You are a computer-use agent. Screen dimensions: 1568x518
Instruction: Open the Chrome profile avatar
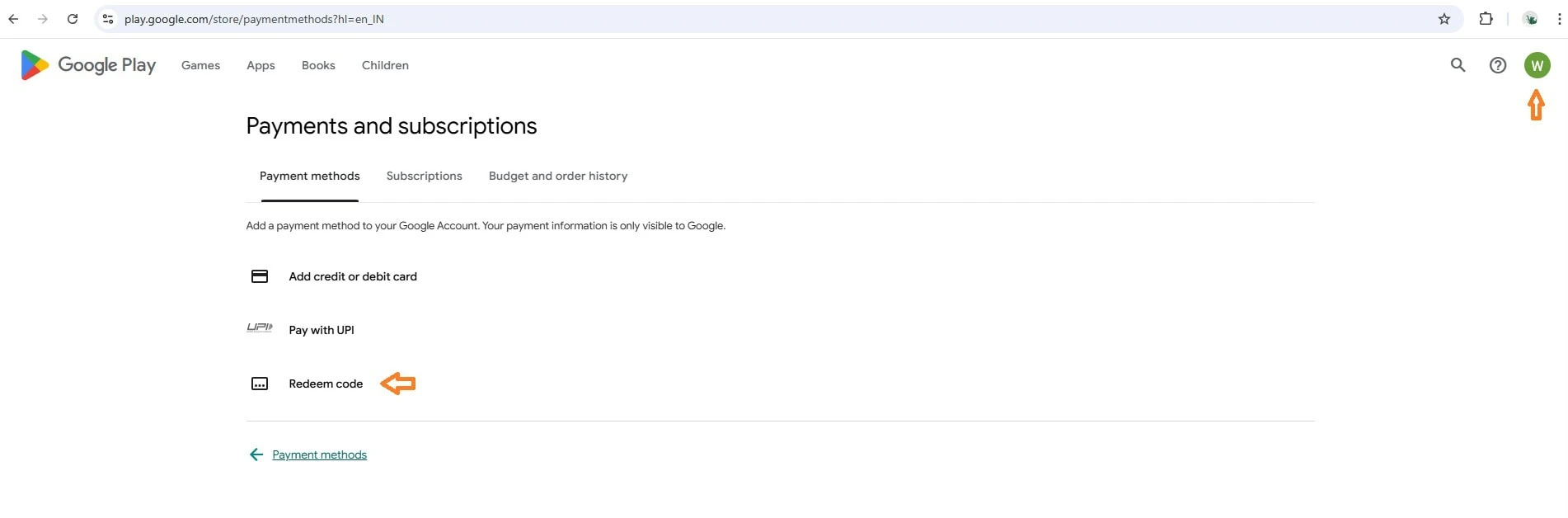pyautogui.click(x=1531, y=19)
